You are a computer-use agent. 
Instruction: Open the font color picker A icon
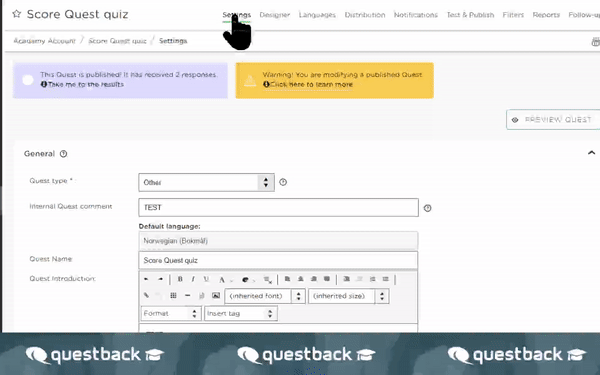(x=222, y=280)
